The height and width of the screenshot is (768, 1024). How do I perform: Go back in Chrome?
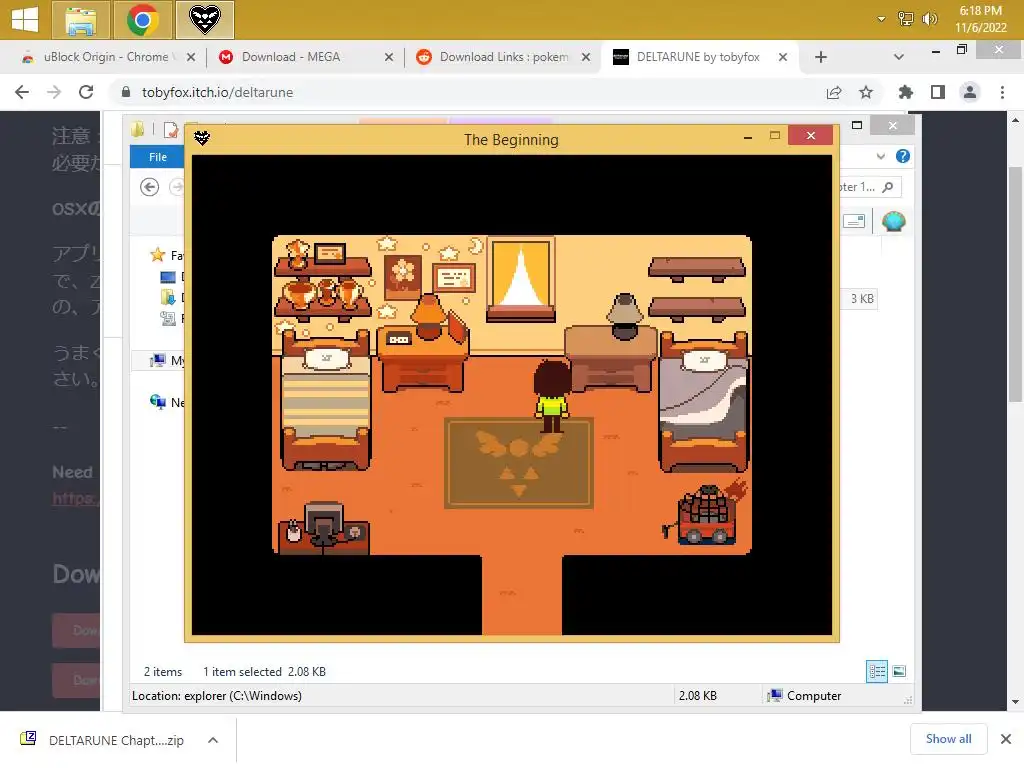point(22,92)
